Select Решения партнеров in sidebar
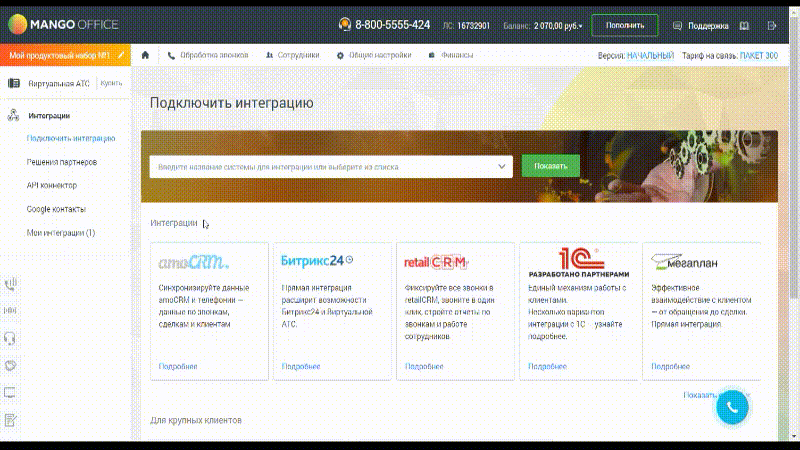This screenshot has width=800, height=450. (62, 162)
